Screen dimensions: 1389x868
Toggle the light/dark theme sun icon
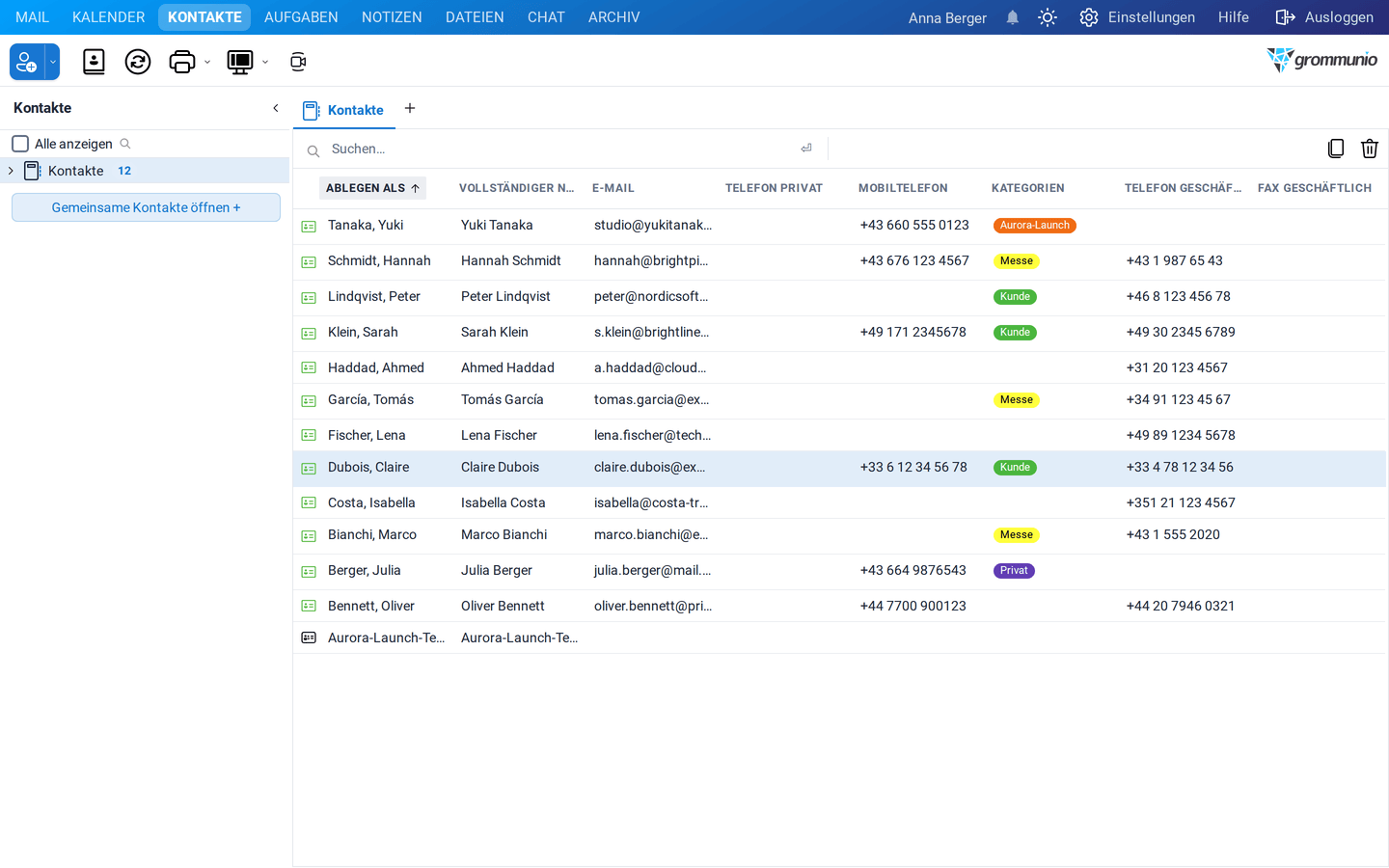[1048, 17]
